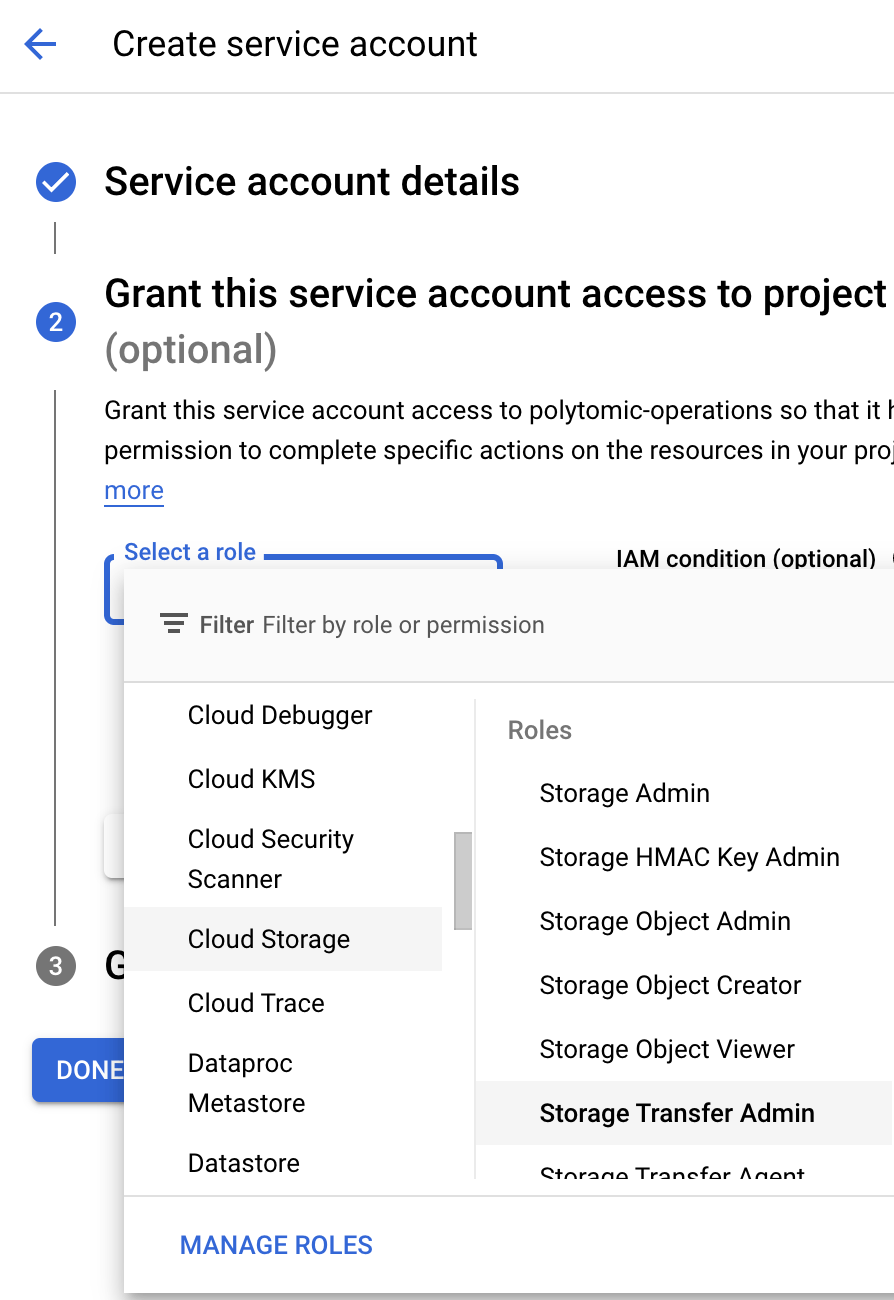Pick Cloud Debugger from the category column
The width and height of the screenshot is (894, 1300).
pos(279,715)
